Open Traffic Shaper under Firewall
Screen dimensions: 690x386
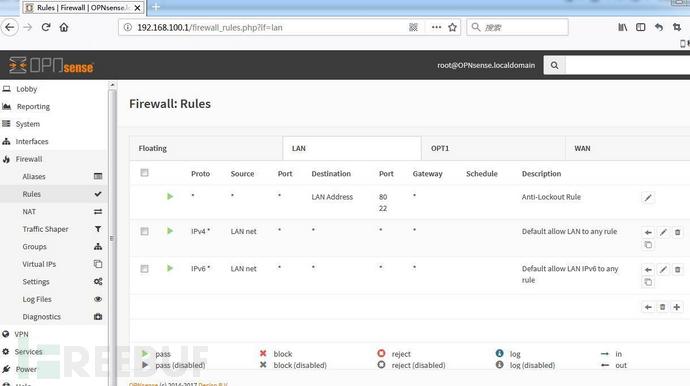click(54, 229)
